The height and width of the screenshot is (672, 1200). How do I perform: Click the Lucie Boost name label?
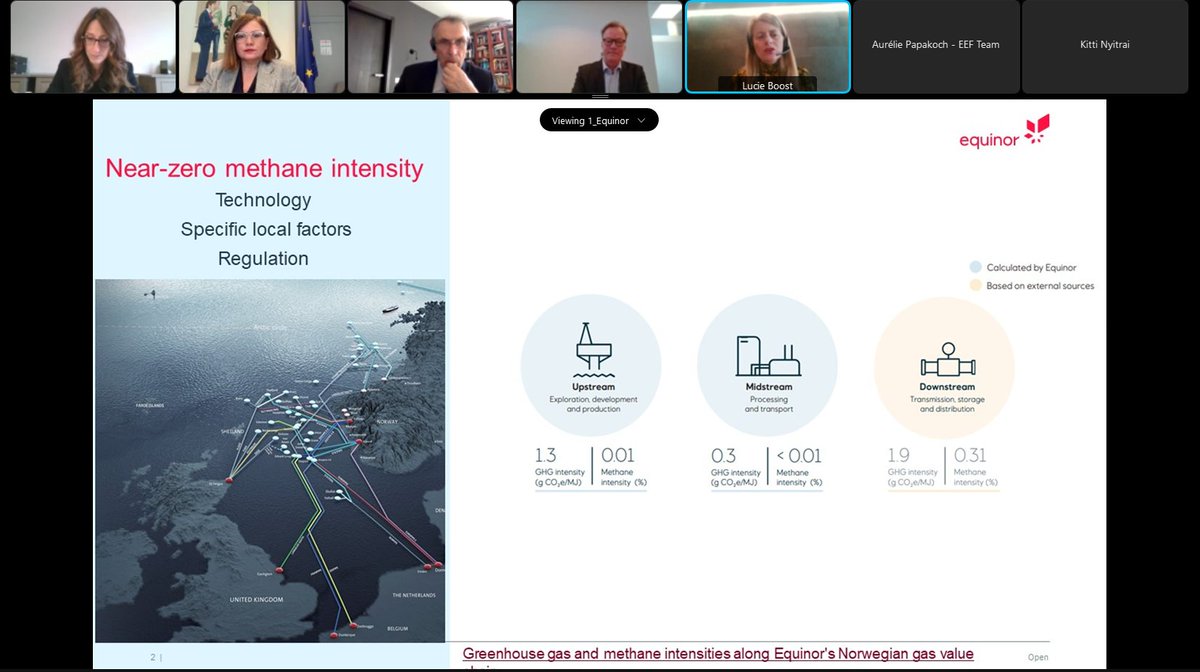point(767,86)
